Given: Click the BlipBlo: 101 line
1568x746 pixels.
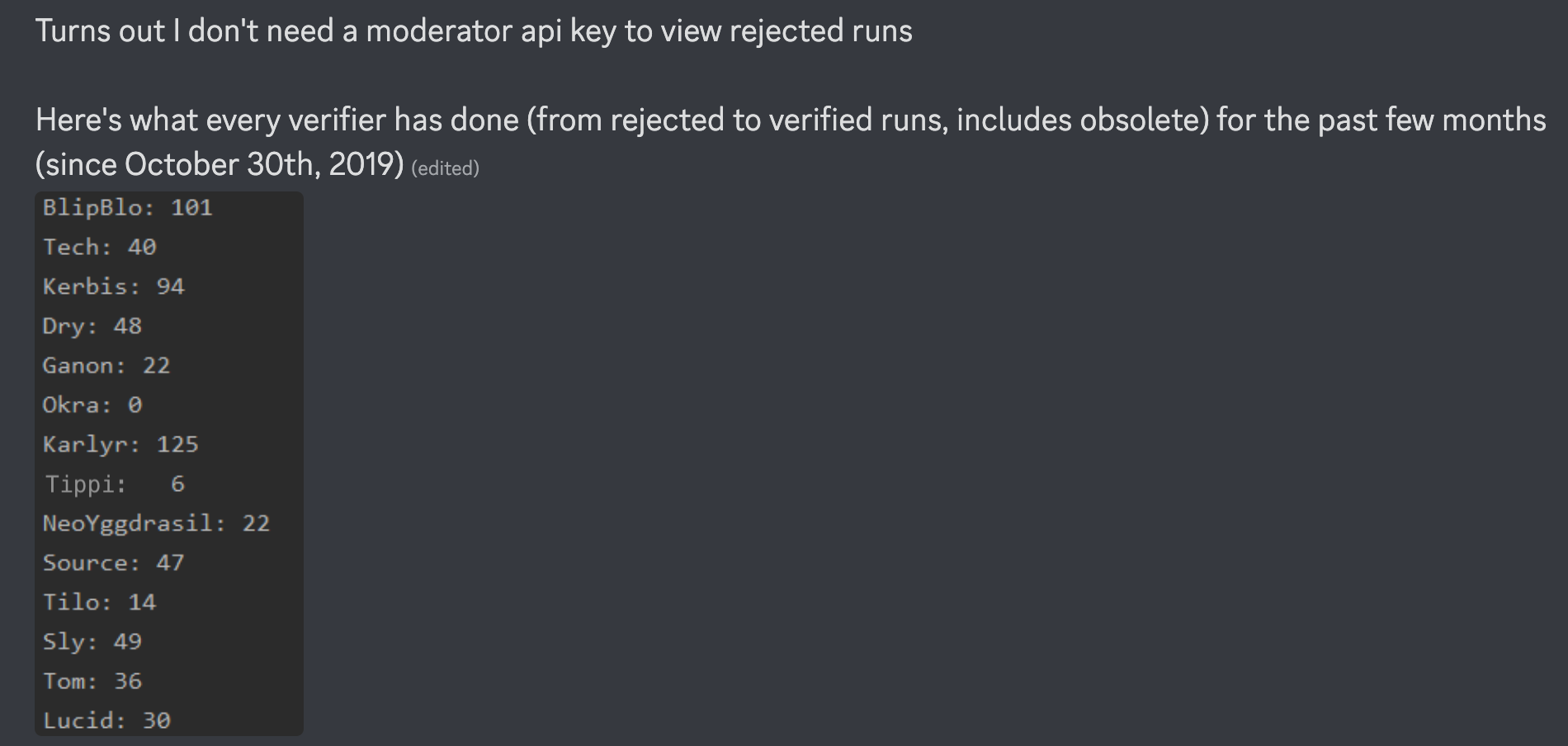Looking at the screenshot, I should (x=128, y=207).
